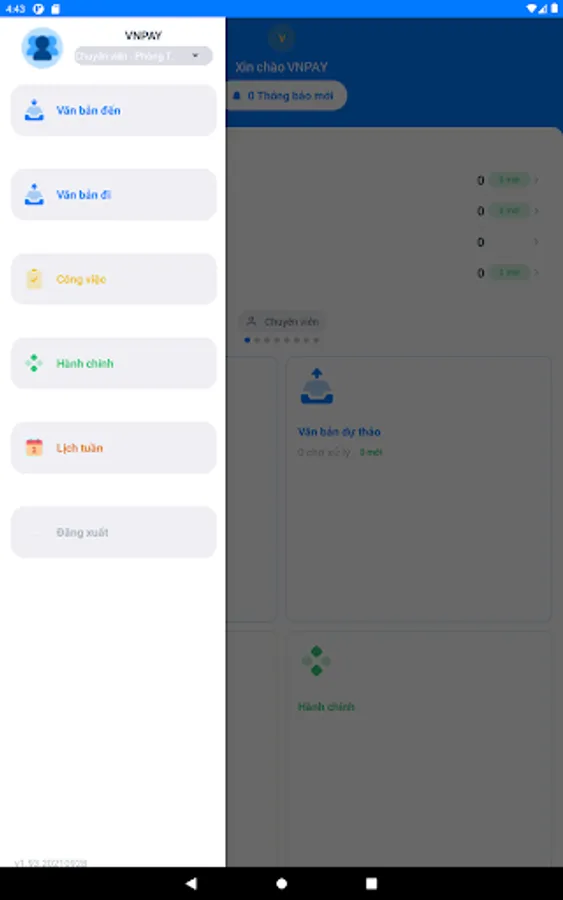Click the Văn bản đến inbox icon
563x900 pixels.
point(34,110)
